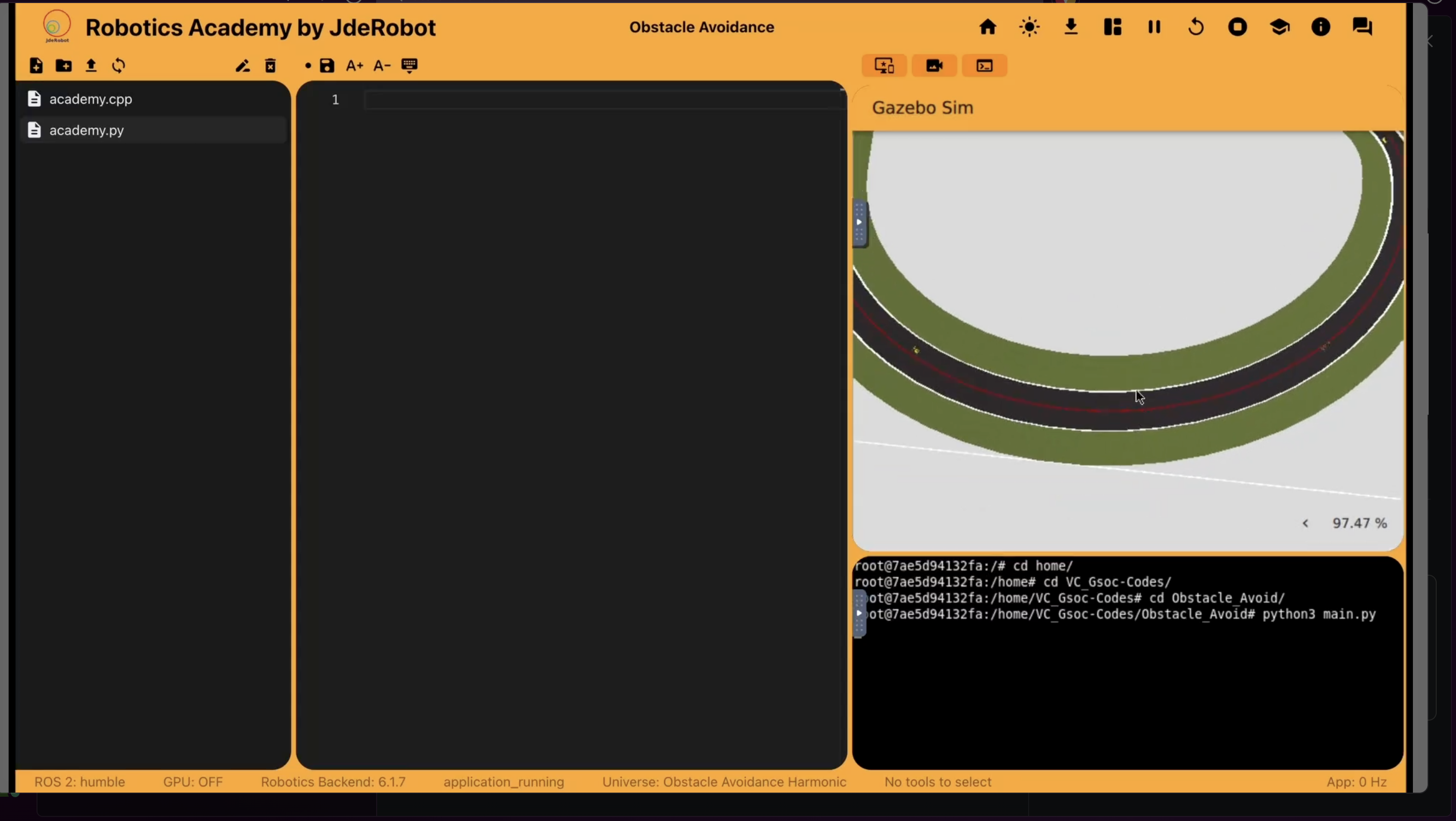1456x821 pixels.
Task: Increase editor font size with A+
Action: pos(354,65)
